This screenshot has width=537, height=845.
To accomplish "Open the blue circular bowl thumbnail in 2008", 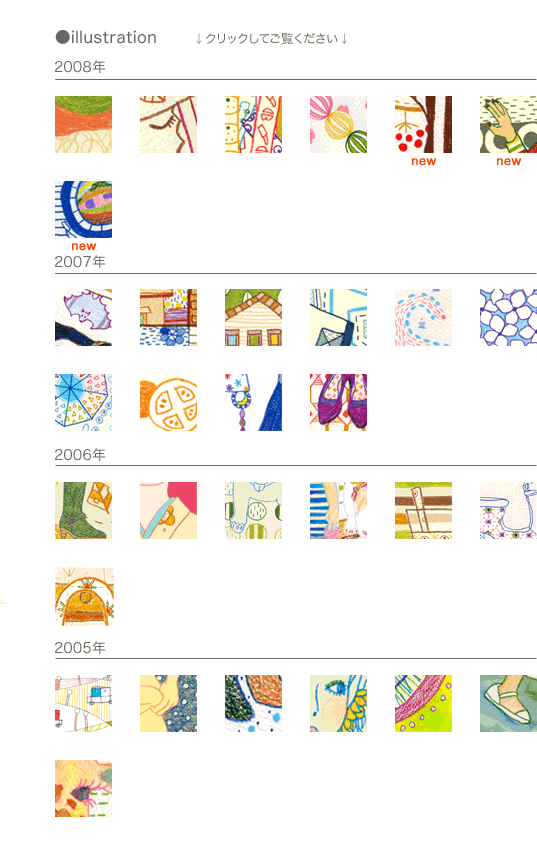I will (x=84, y=209).
